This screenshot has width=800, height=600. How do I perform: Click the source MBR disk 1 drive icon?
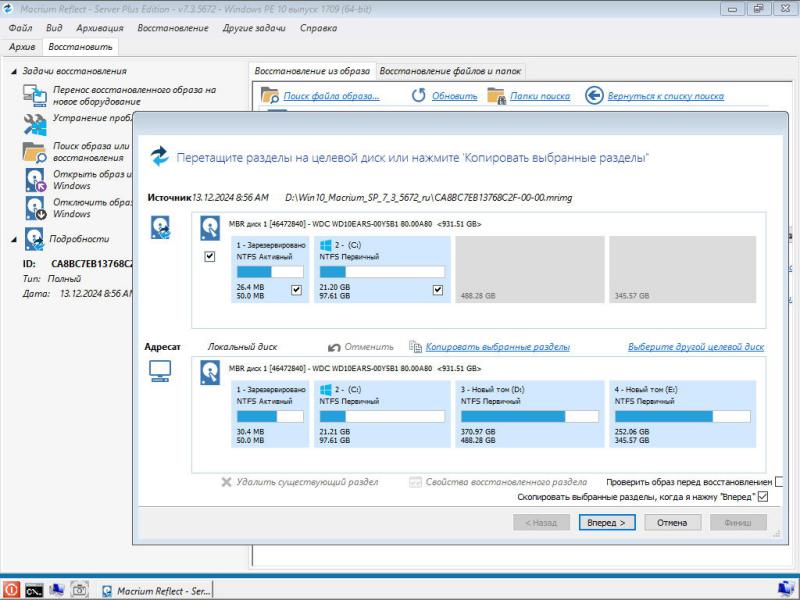point(210,228)
